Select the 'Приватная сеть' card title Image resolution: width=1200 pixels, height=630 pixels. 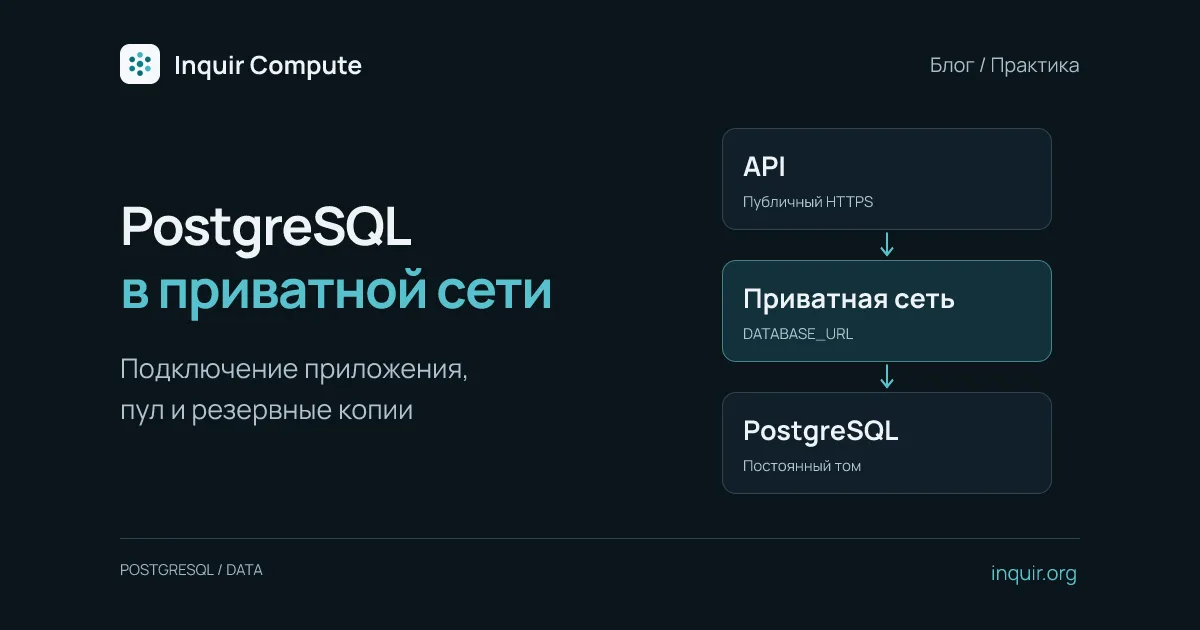(x=848, y=299)
